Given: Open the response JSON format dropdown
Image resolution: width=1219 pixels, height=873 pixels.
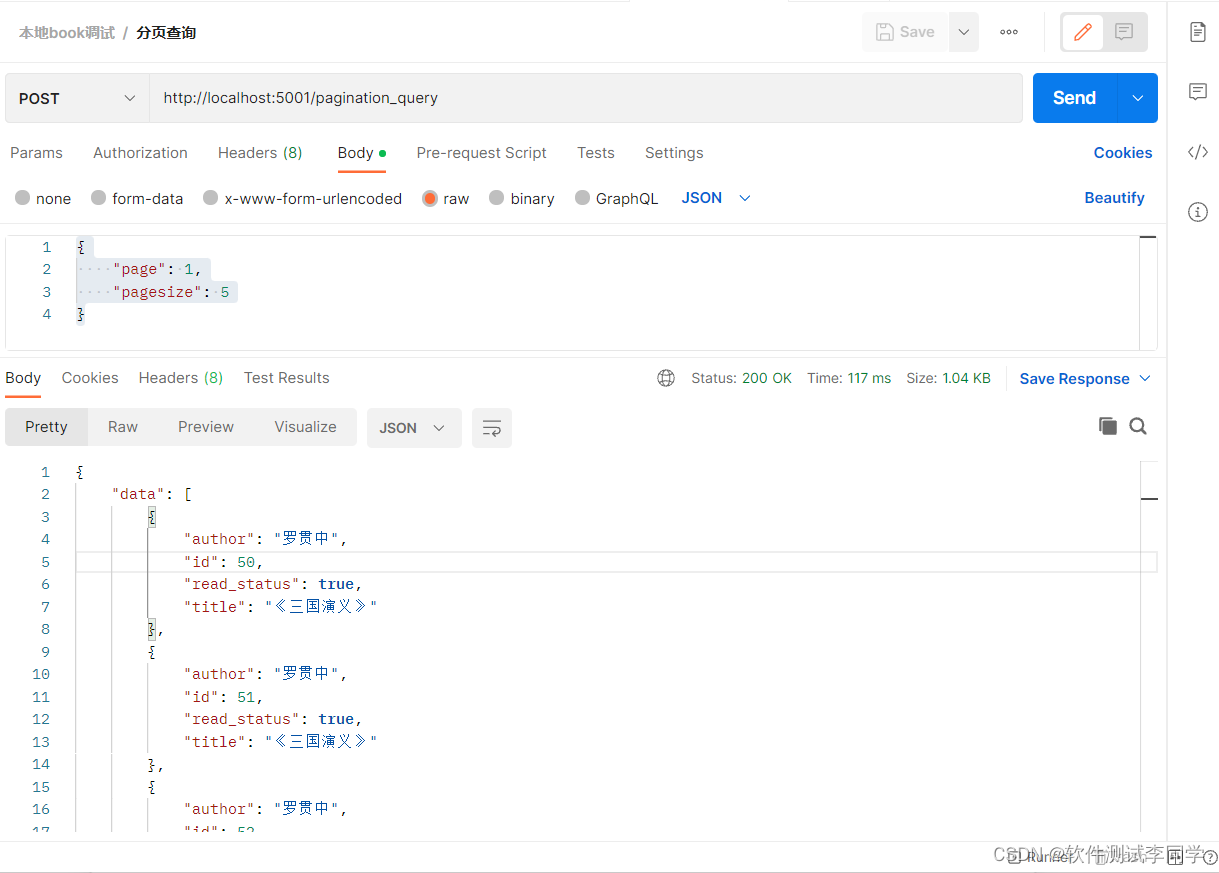Looking at the screenshot, I should [x=414, y=428].
